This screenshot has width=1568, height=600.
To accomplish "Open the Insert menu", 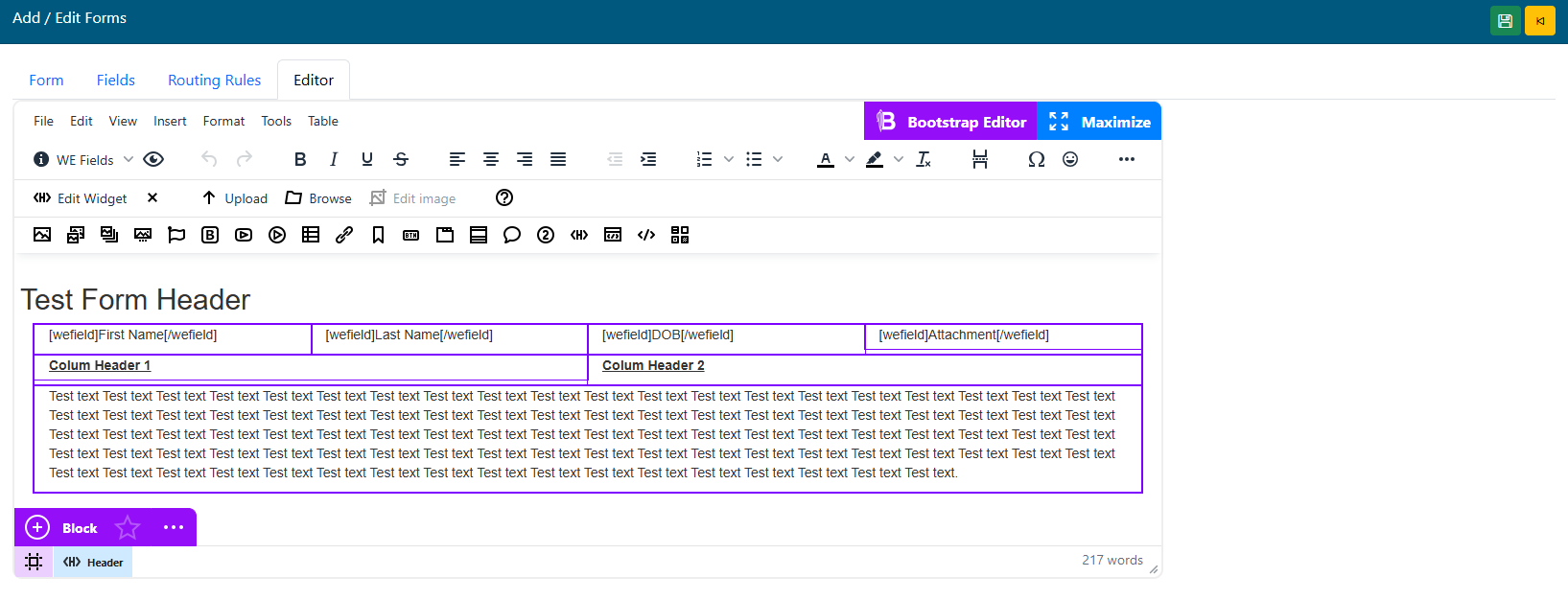I will click(x=170, y=122).
